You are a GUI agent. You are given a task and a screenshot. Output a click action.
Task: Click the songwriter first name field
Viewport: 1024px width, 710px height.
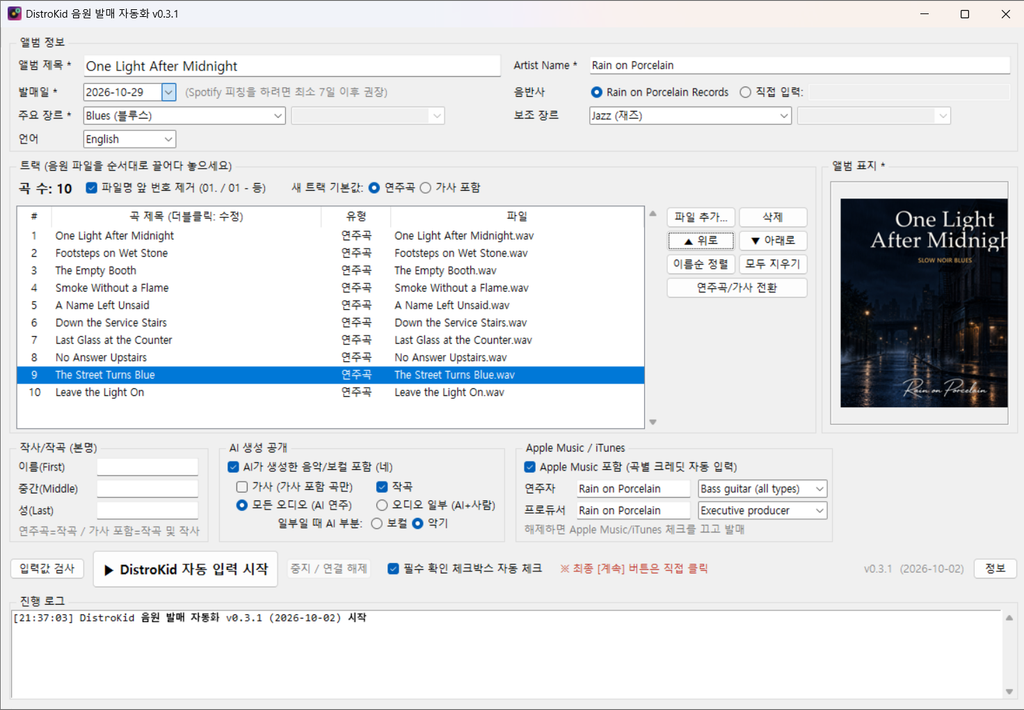coord(148,467)
